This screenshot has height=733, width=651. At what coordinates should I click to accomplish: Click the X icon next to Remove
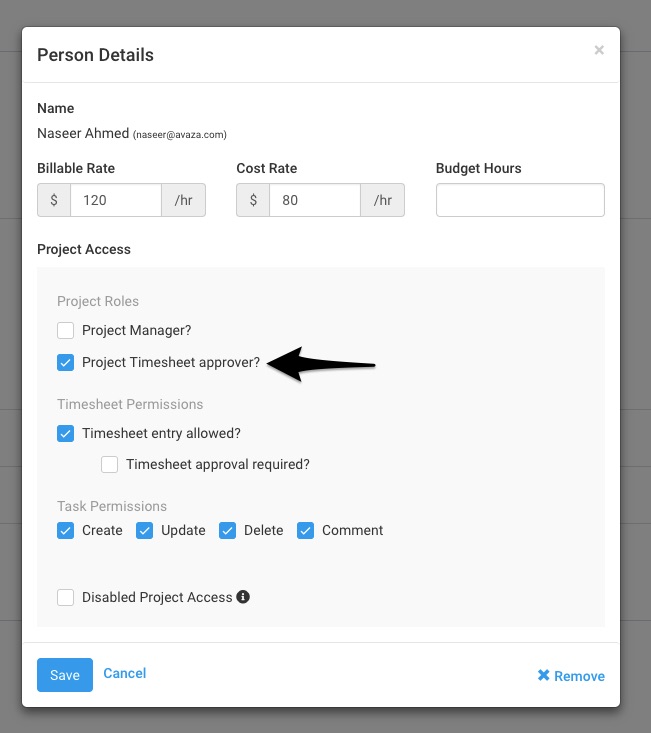click(x=544, y=675)
